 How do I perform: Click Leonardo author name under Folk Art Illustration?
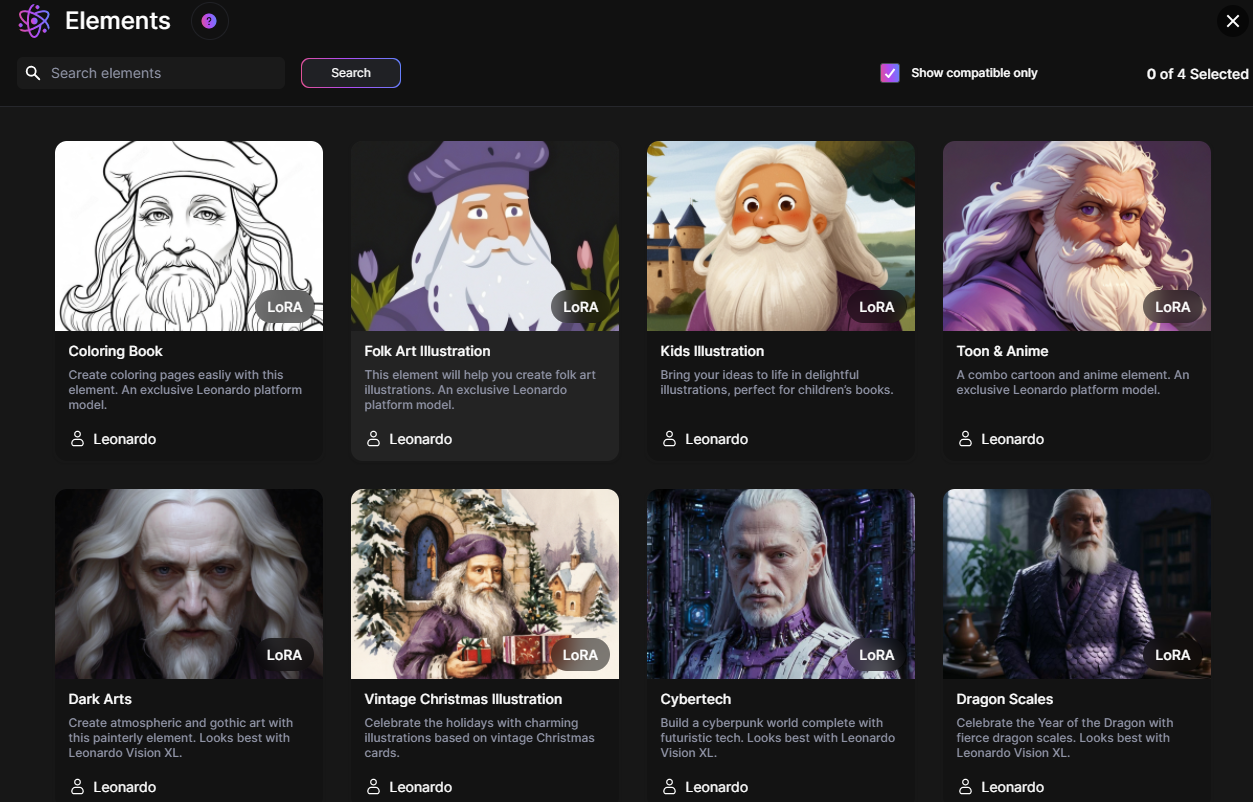[421, 439]
